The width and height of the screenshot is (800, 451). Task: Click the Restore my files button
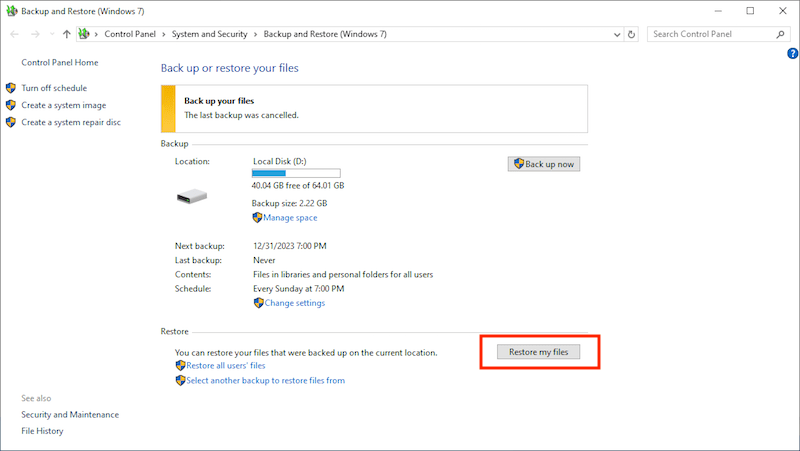click(x=538, y=352)
